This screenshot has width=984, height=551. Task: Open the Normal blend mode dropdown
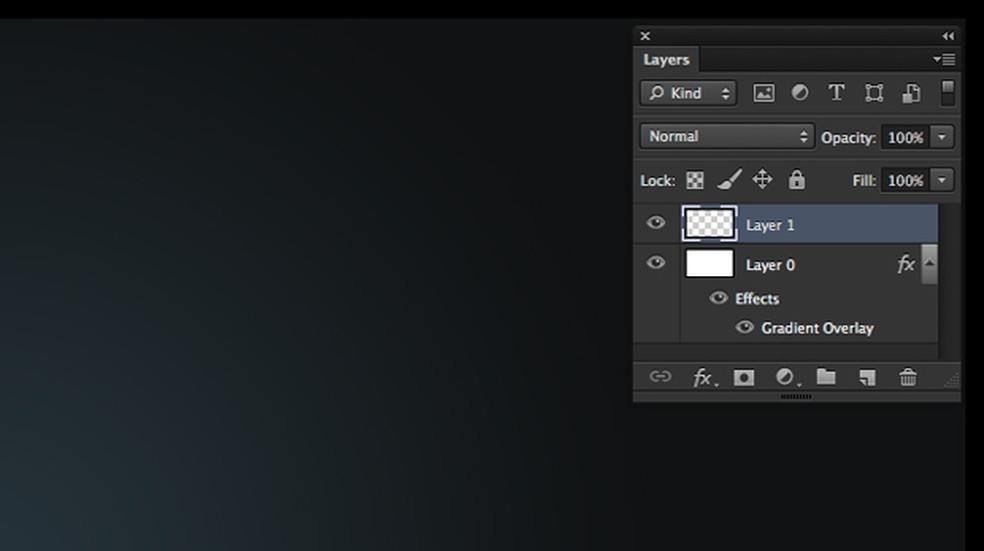tap(727, 136)
